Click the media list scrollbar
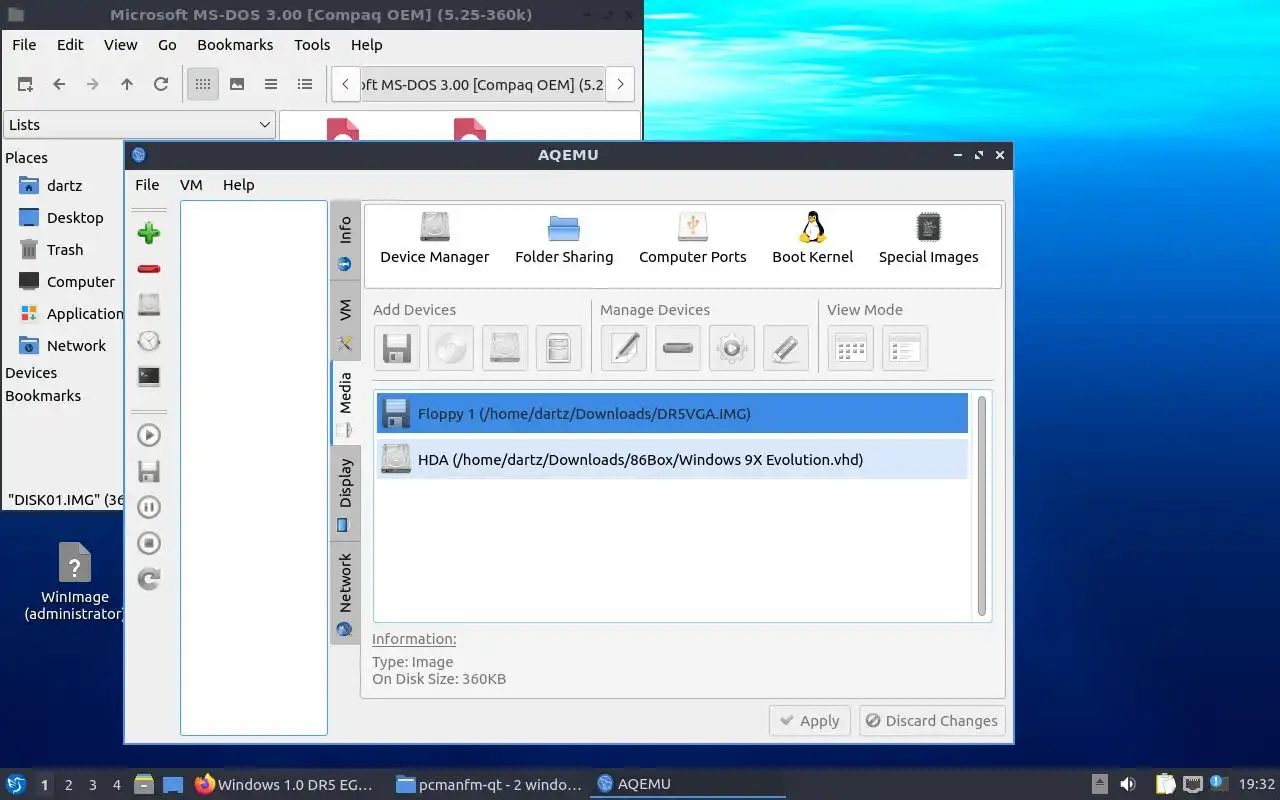The width and height of the screenshot is (1280, 800). click(x=982, y=506)
